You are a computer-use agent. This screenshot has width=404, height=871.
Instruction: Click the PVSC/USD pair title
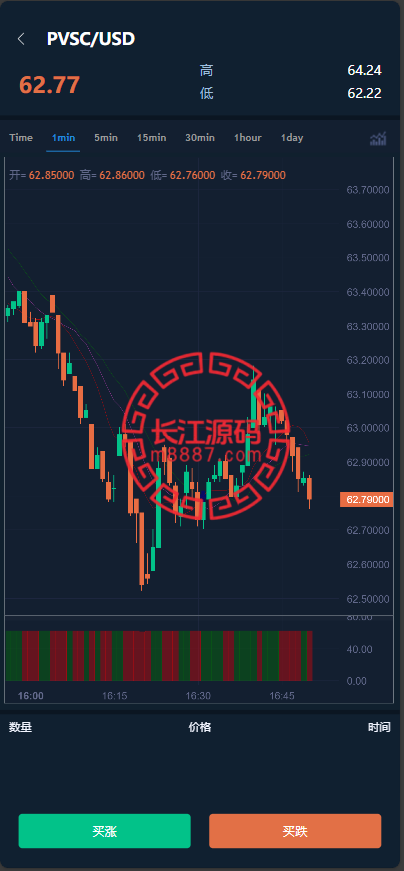[91, 39]
